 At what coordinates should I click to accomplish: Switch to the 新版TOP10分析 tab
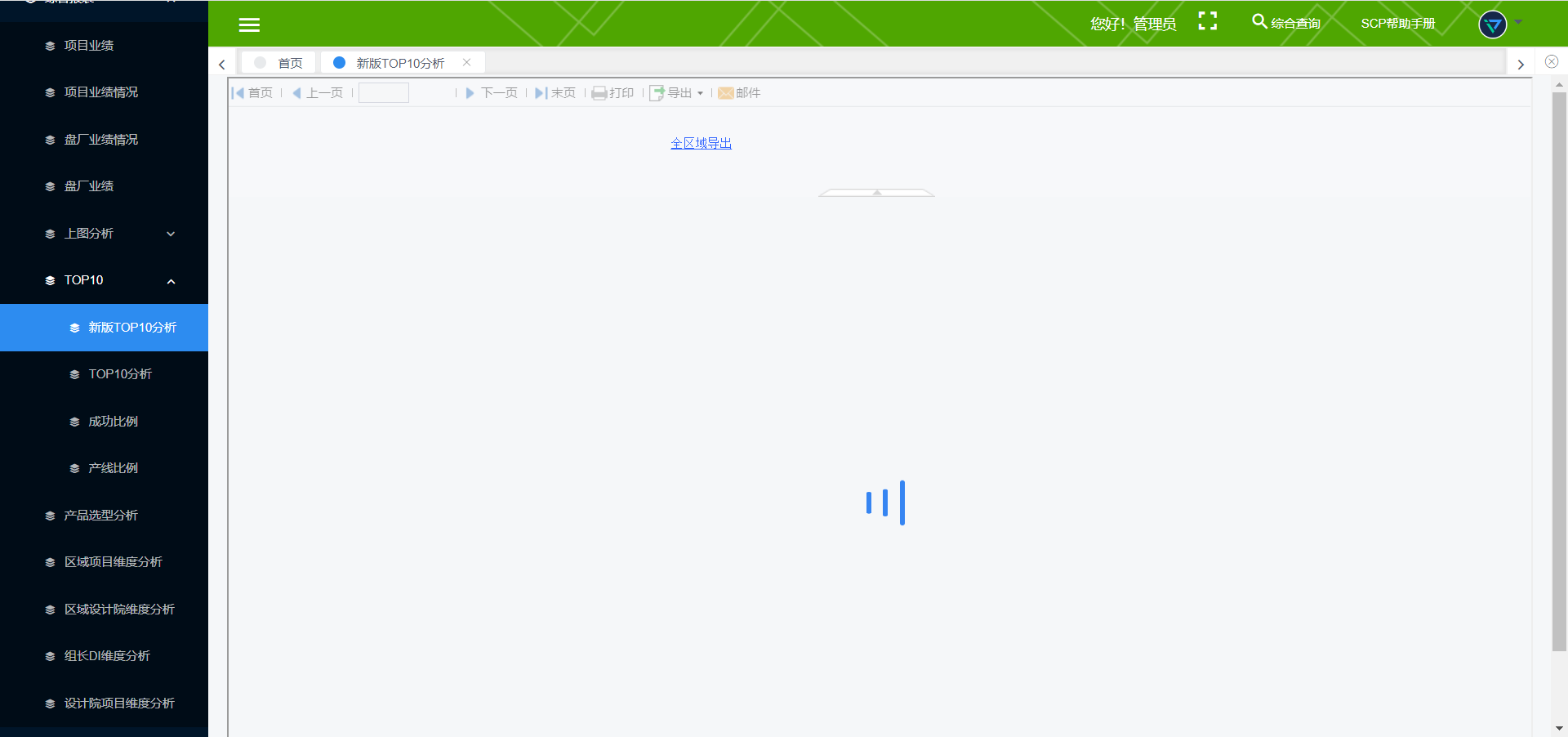point(400,63)
